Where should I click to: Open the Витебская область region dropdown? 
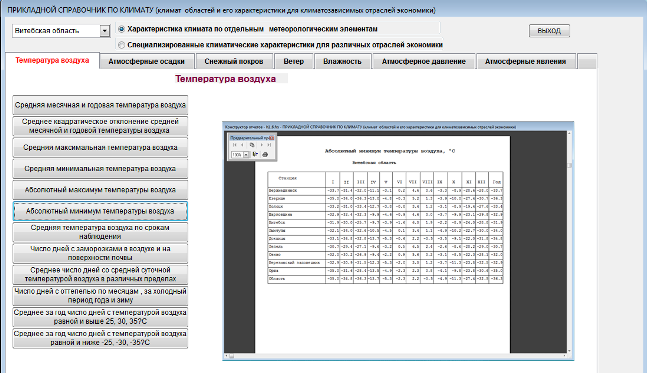[105, 31]
